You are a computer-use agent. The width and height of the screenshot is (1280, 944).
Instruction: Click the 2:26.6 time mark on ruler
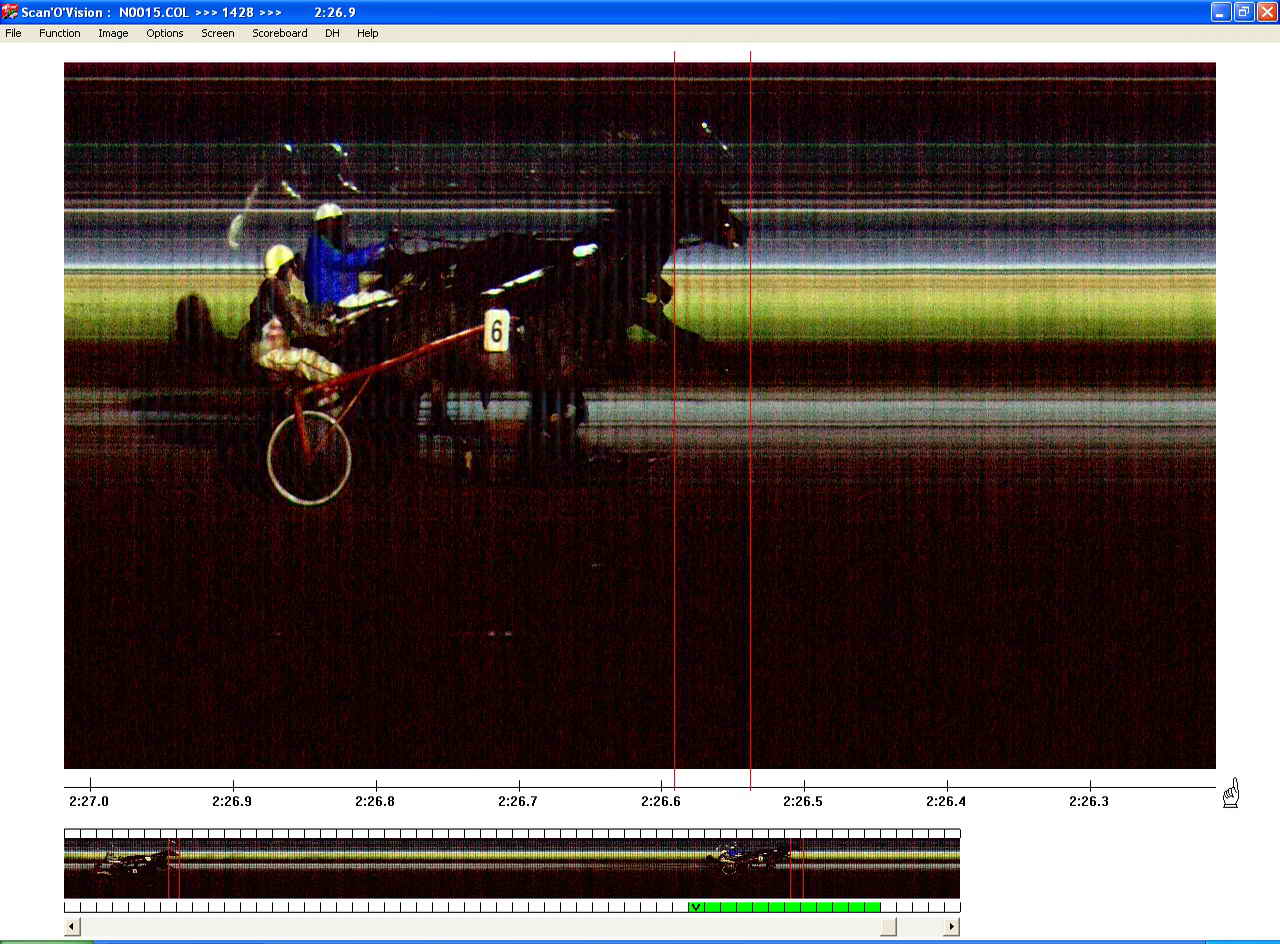pos(662,801)
